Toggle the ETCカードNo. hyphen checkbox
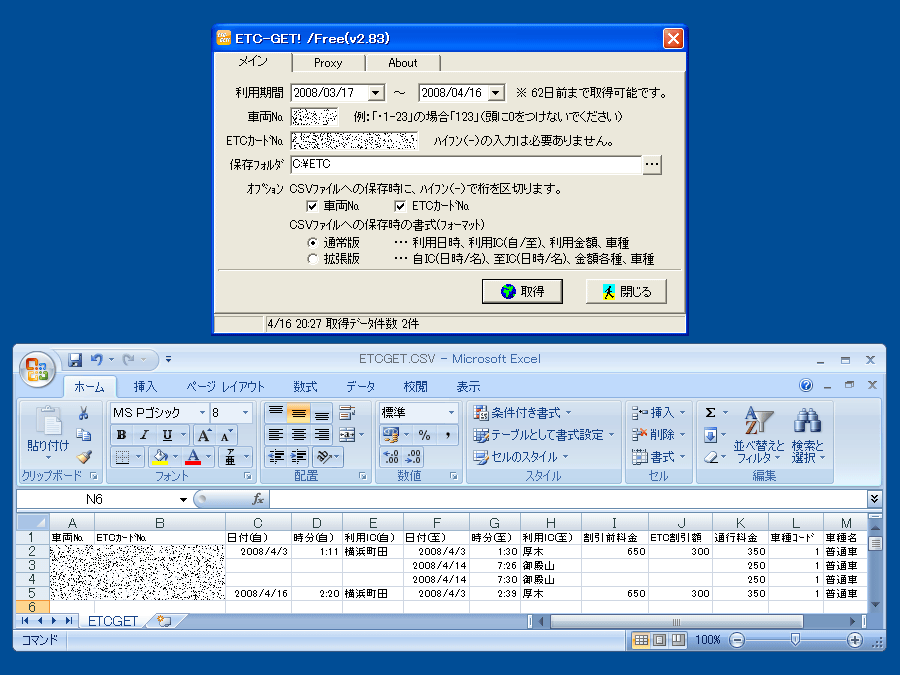Screen dimensions: 900x675 400,206
